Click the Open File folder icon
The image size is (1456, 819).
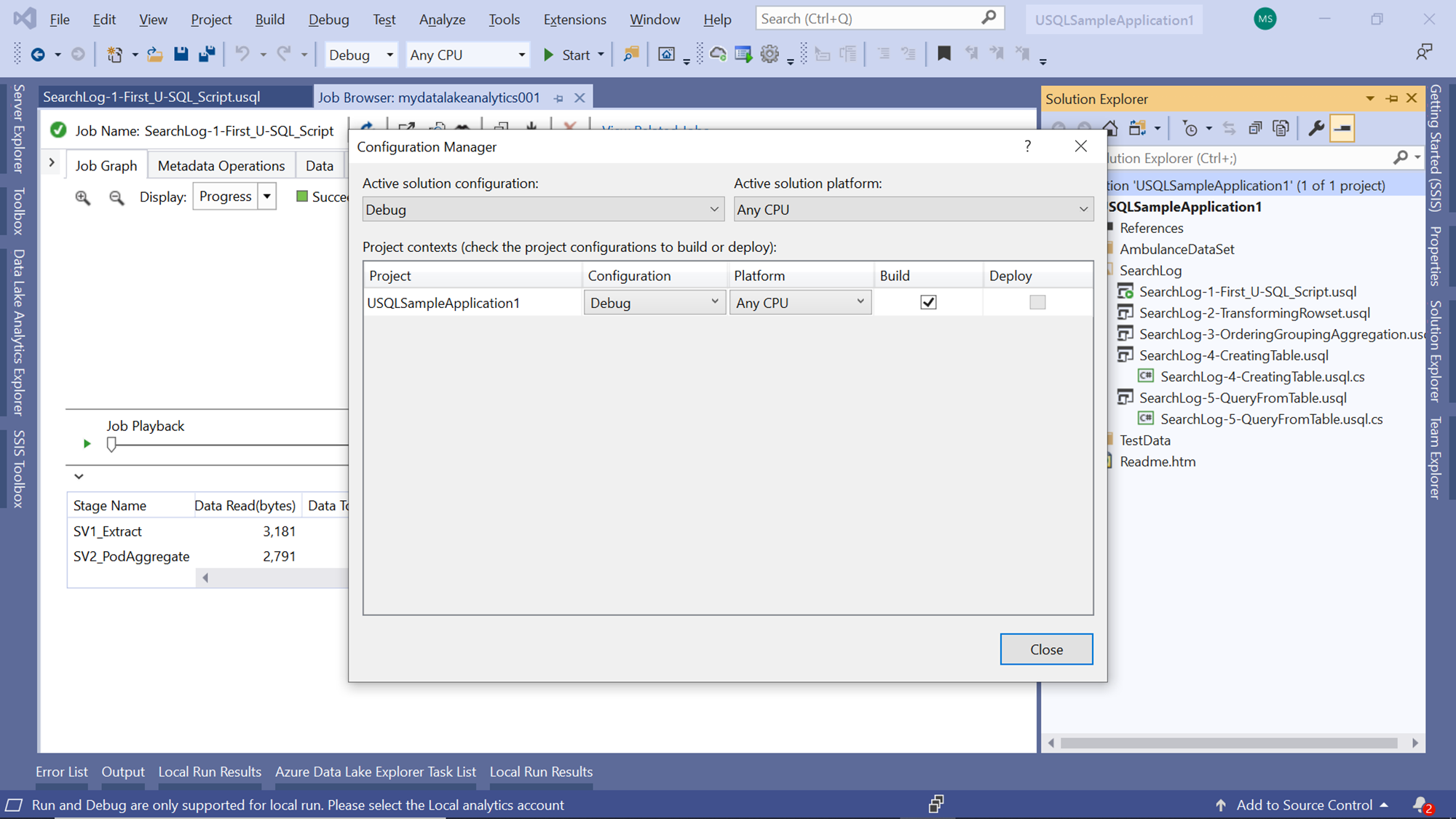pyautogui.click(x=155, y=54)
